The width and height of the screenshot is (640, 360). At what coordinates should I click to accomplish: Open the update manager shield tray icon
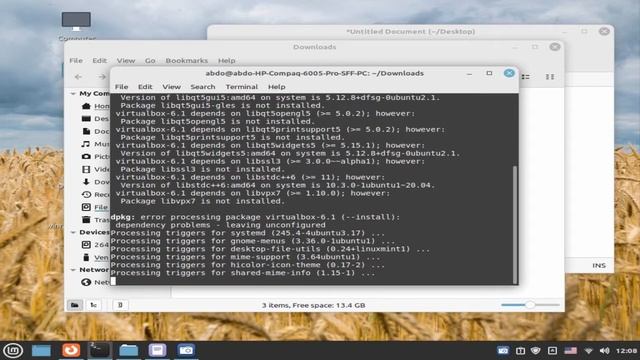point(536,351)
